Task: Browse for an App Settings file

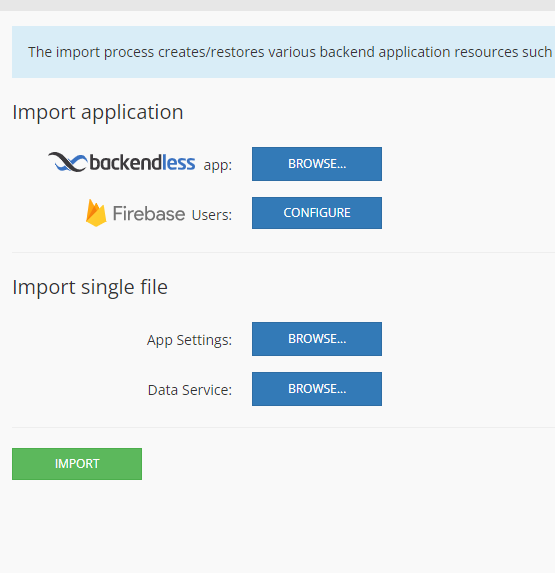Action: point(317,339)
